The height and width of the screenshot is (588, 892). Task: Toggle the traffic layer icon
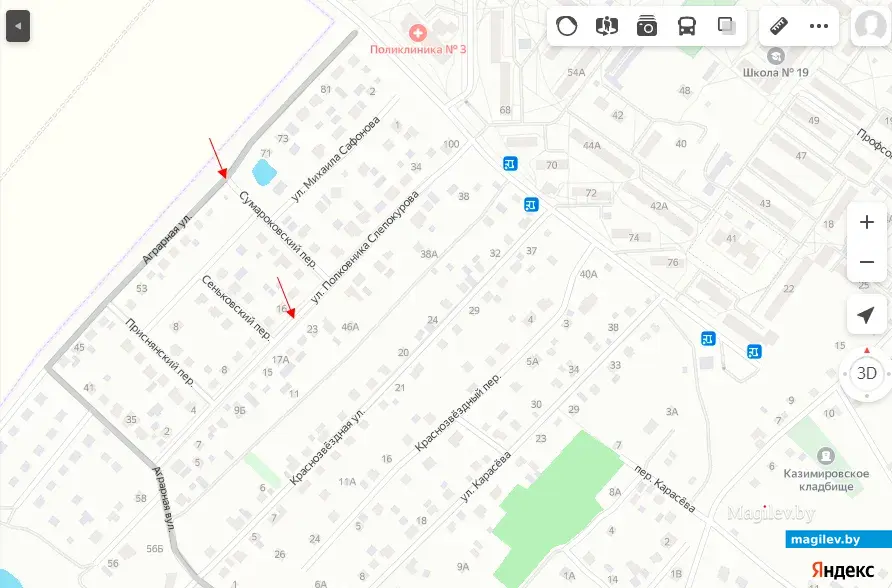pyautogui.click(x=567, y=26)
